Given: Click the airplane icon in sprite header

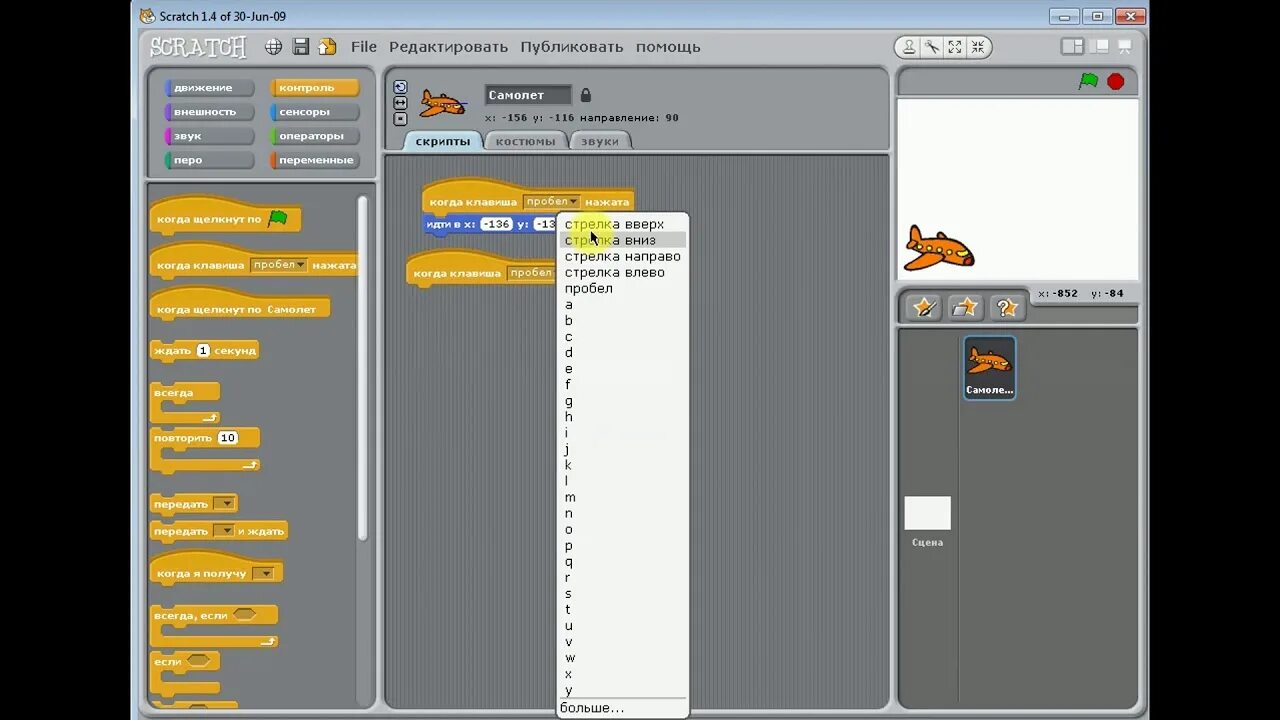Looking at the screenshot, I should click(442, 102).
